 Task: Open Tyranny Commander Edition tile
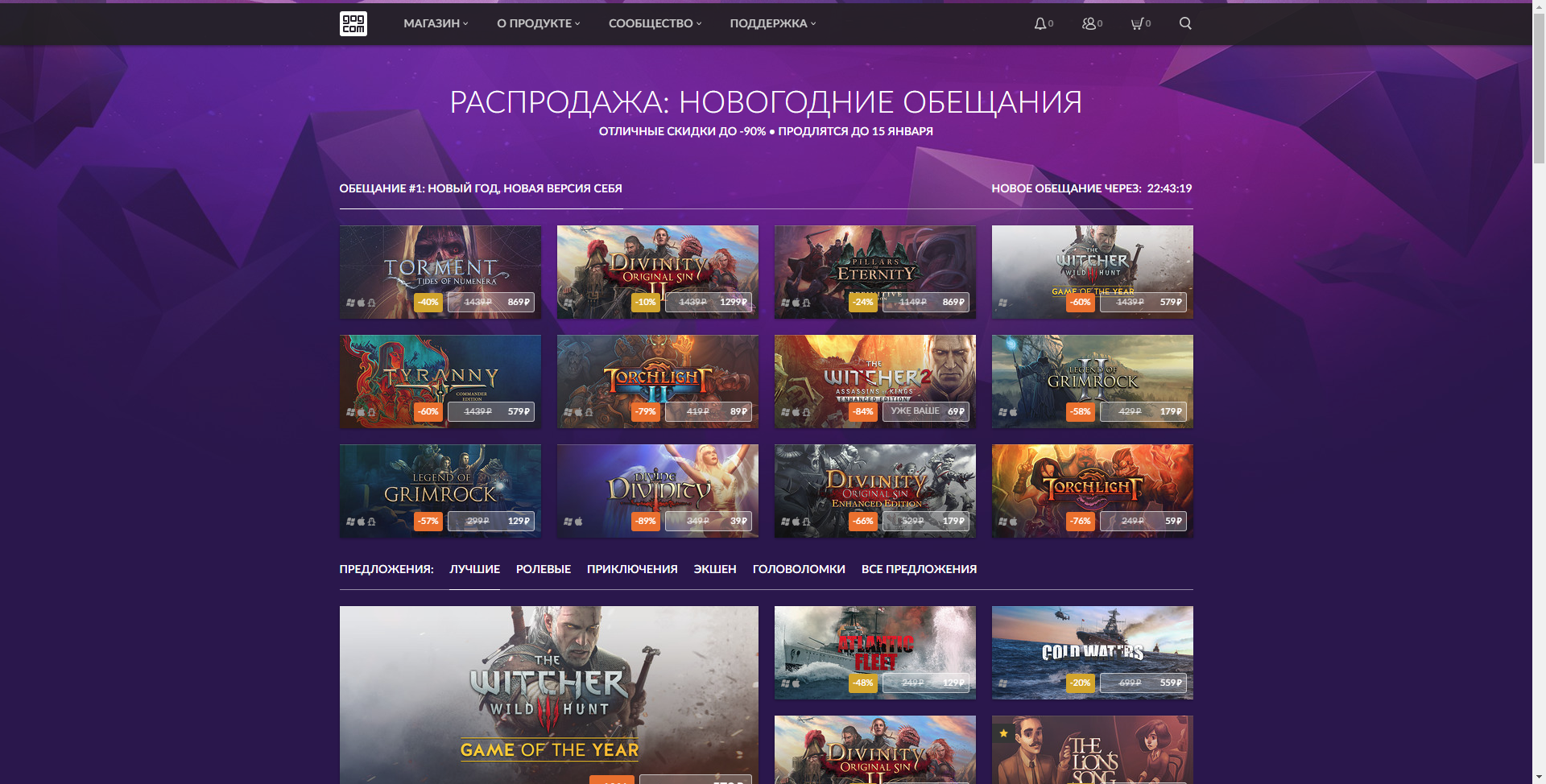click(440, 382)
